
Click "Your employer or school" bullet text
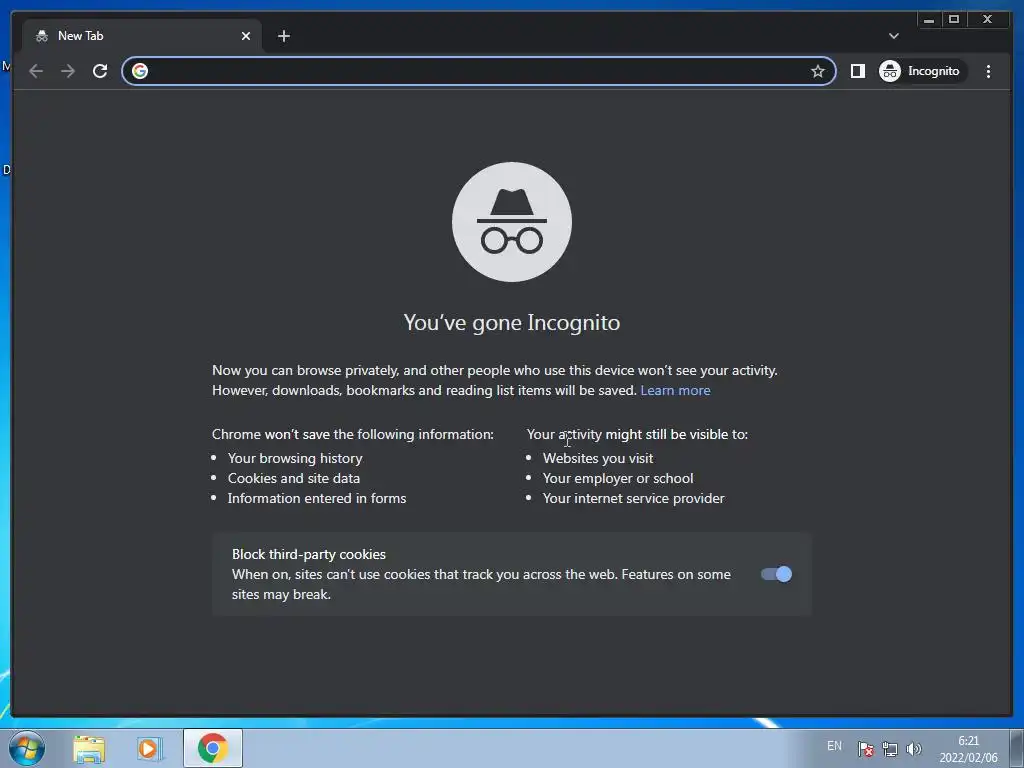tap(618, 479)
